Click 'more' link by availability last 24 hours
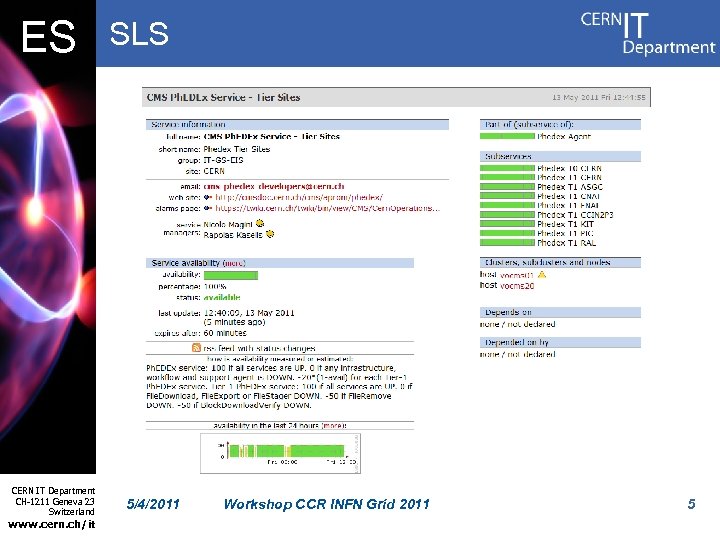This screenshot has height=540, width=720. pos(334,426)
